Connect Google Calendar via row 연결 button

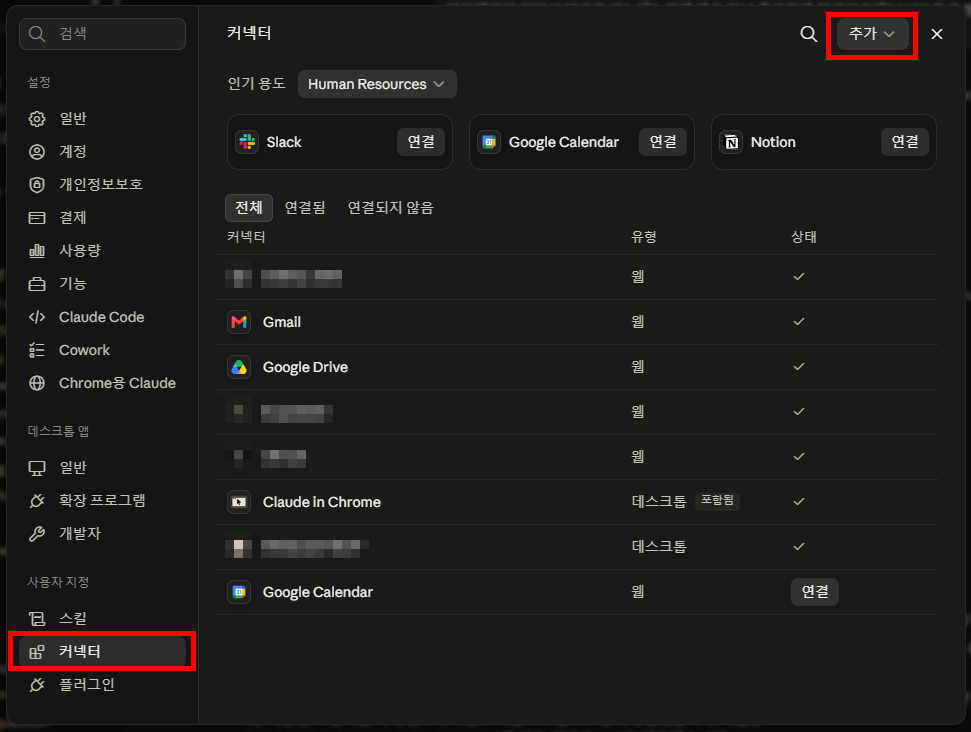814,592
